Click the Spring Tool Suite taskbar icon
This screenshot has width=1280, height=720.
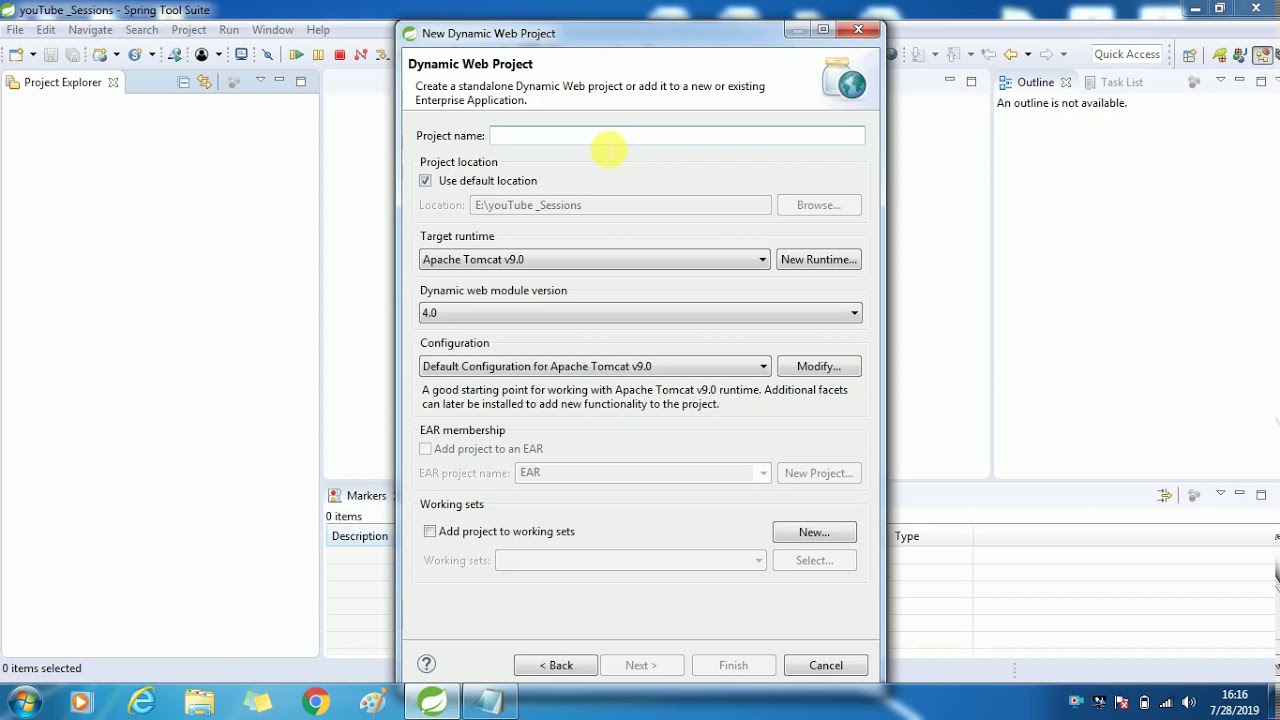pyautogui.click(x=433, y=702)
